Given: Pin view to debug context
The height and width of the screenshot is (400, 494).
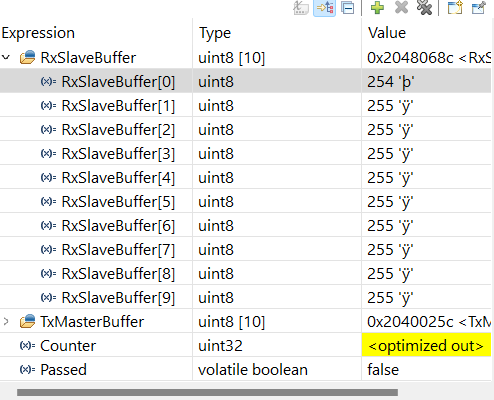Looking at the screenshot, I should click(x=479, y=8).
